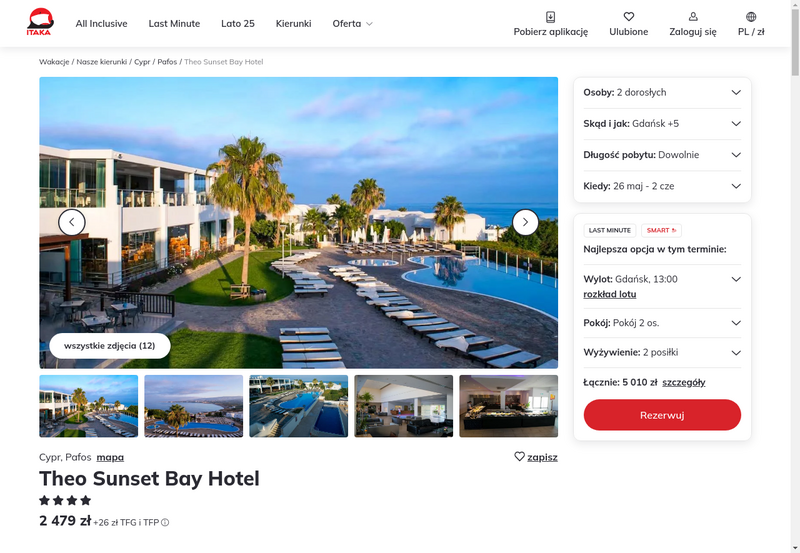Screen dimensions: 800x553
Task: Expand the Wyżywienie meals dropdown
Action: (662, 353)
